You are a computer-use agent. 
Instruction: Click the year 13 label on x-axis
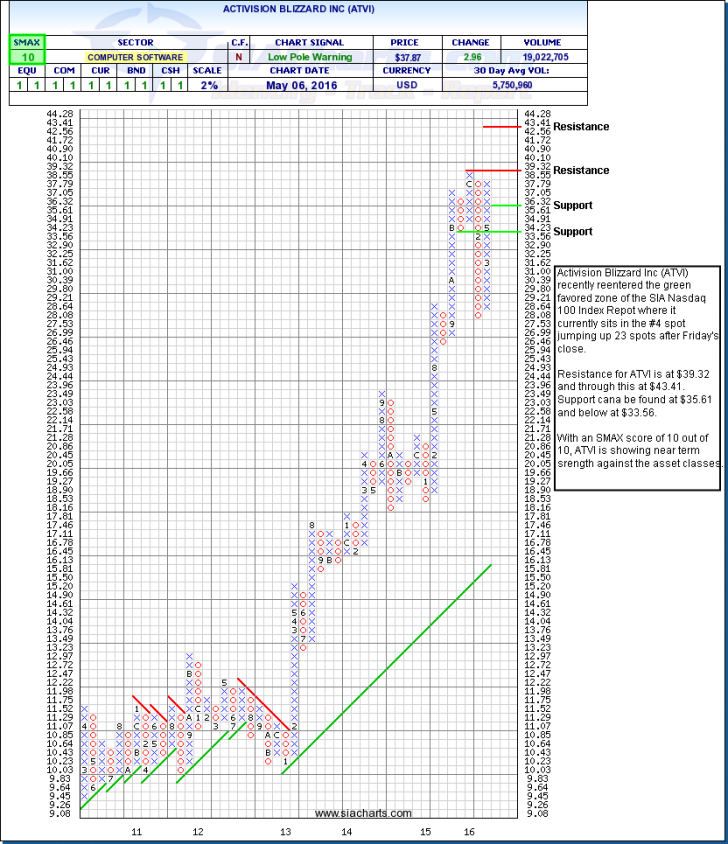click(286, 831)
